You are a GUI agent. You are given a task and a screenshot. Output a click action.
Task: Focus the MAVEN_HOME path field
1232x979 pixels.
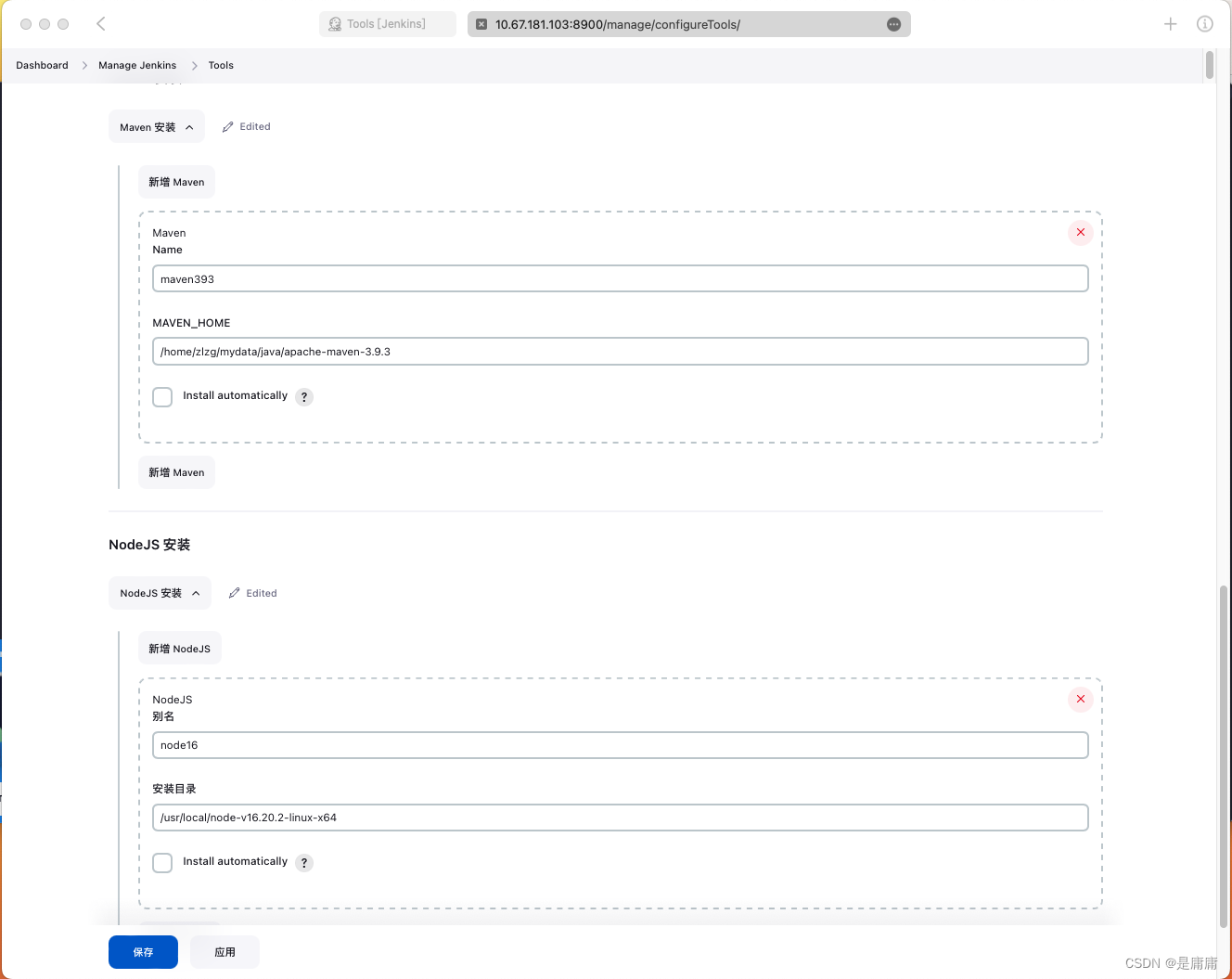tap(620, 352)
